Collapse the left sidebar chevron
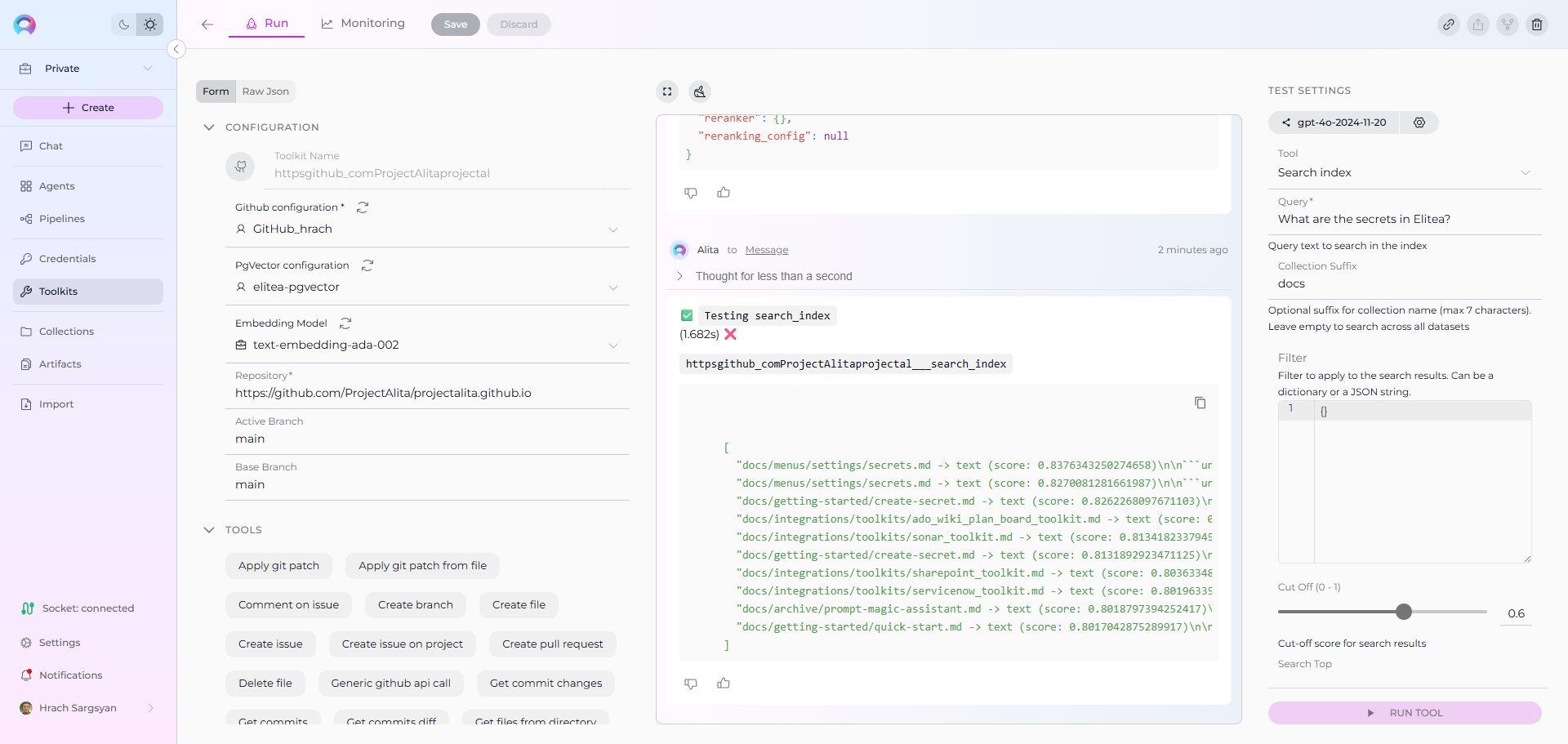 [x=176, y=49]
